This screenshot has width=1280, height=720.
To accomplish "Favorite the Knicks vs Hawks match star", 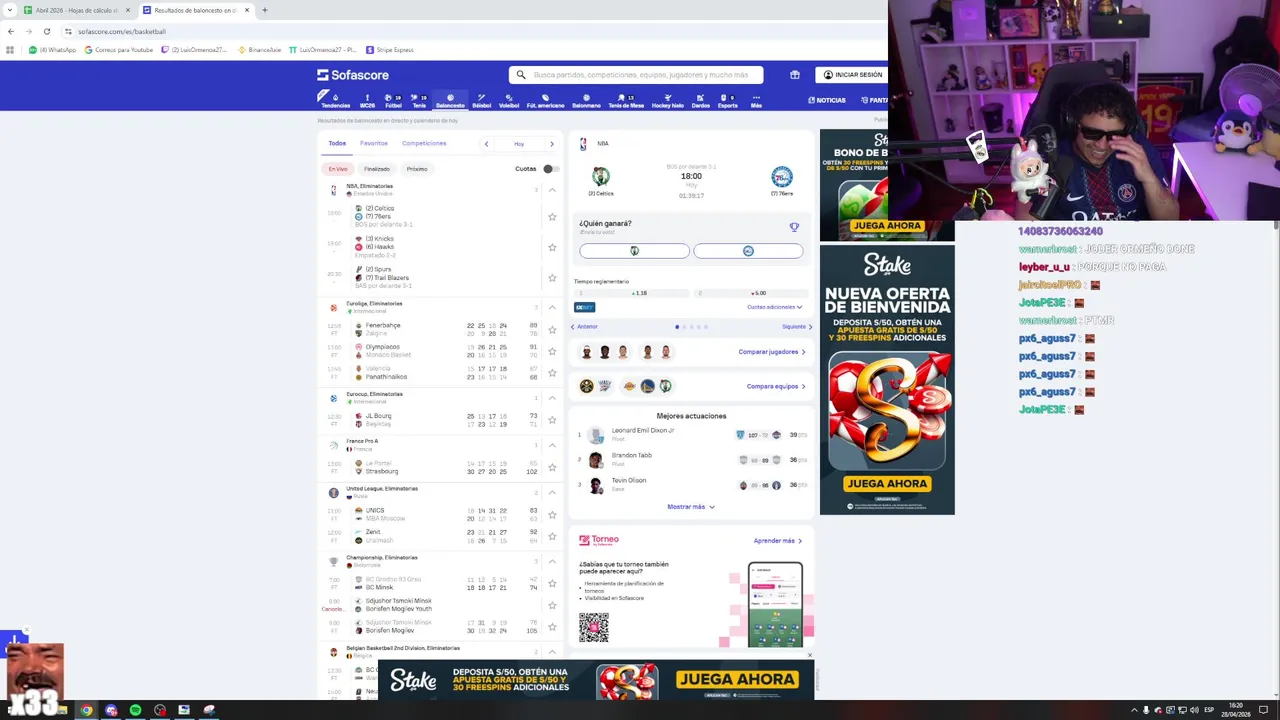I will tap(552, 247).
